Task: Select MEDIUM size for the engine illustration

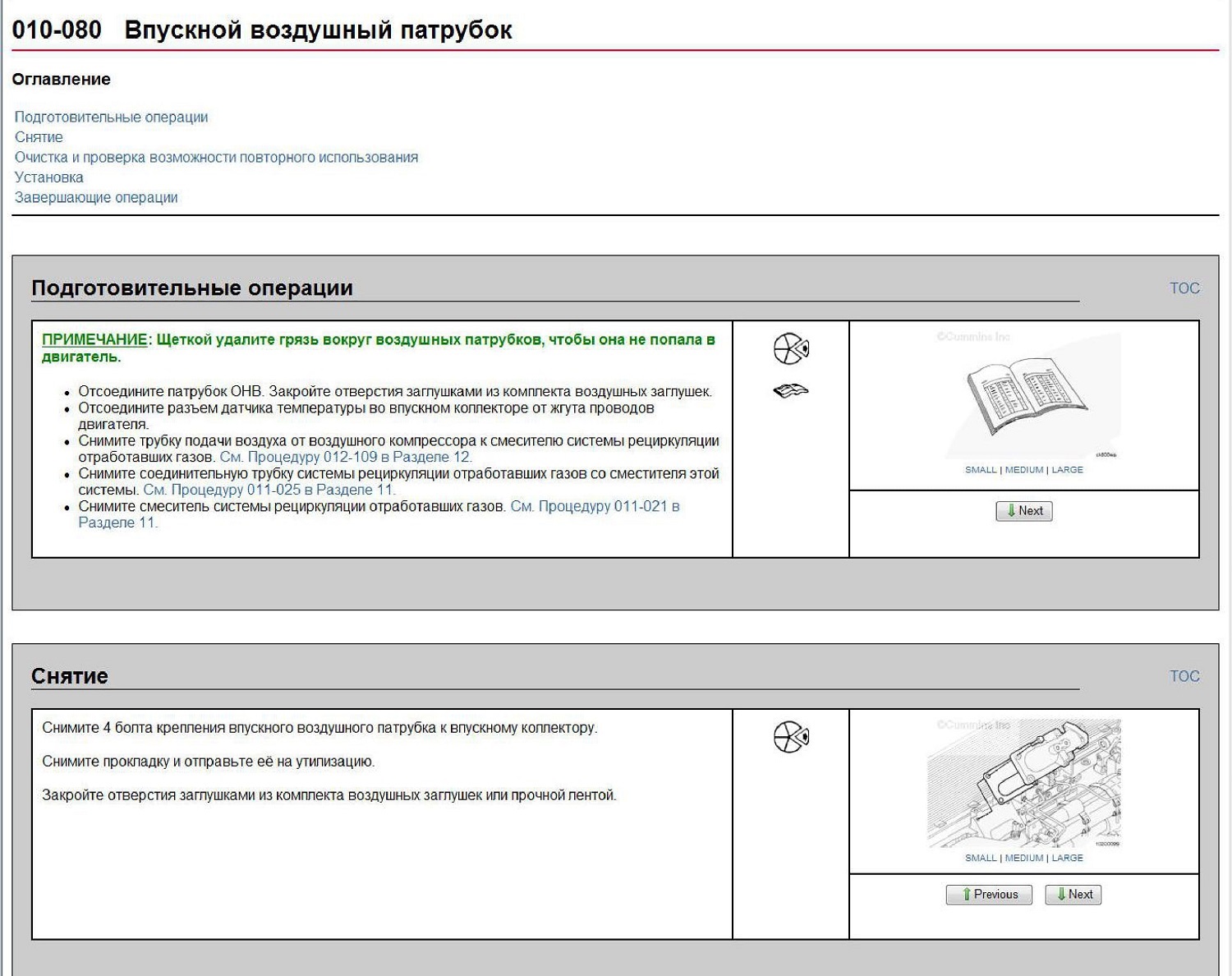Action: click(1024, 858)
